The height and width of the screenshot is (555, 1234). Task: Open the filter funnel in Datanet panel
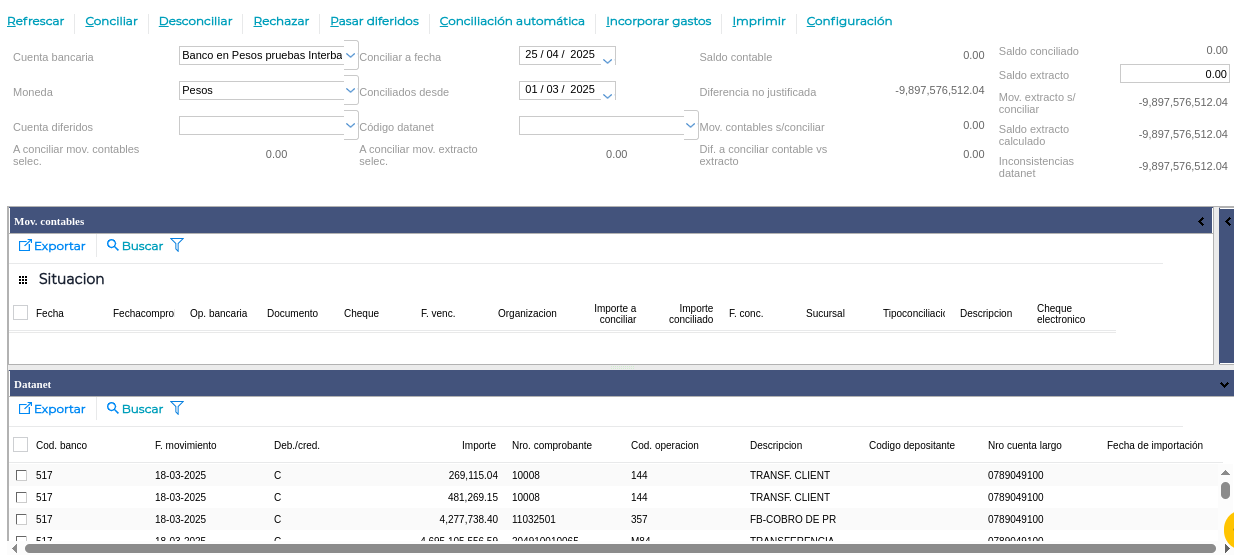click(177, 408)
